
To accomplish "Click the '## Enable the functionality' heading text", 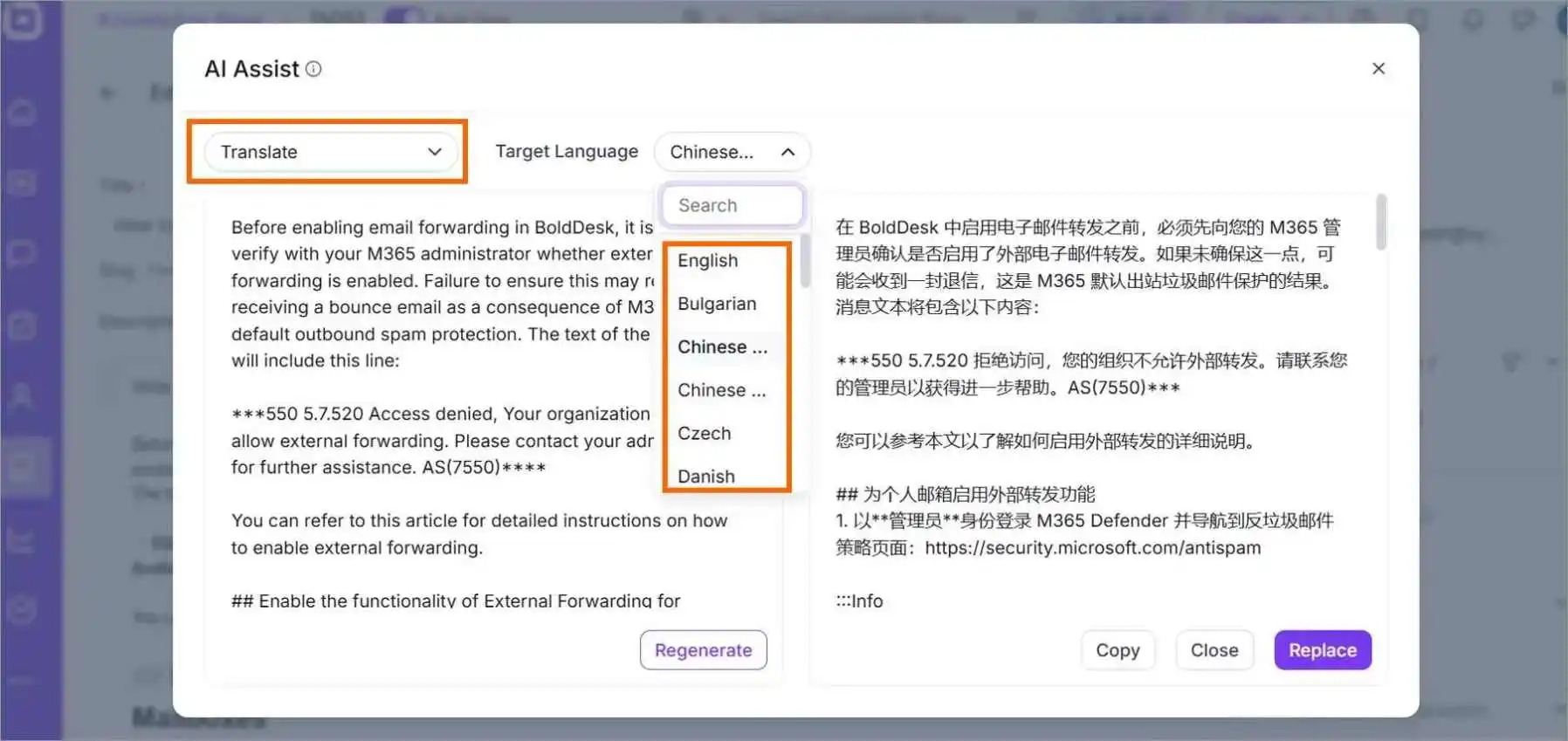I will (x=456, y=600).
